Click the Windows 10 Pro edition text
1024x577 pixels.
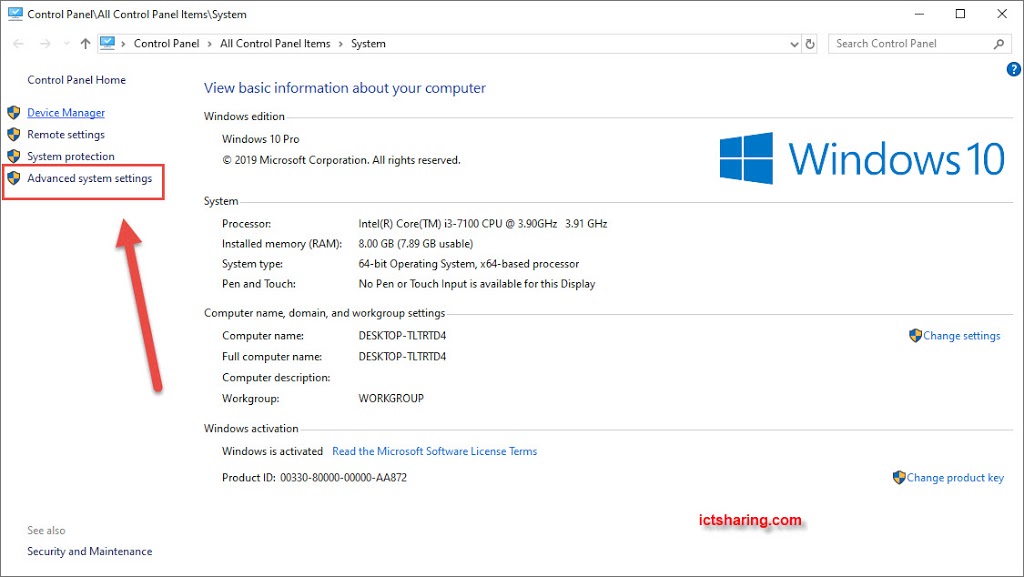pos(261,139)
